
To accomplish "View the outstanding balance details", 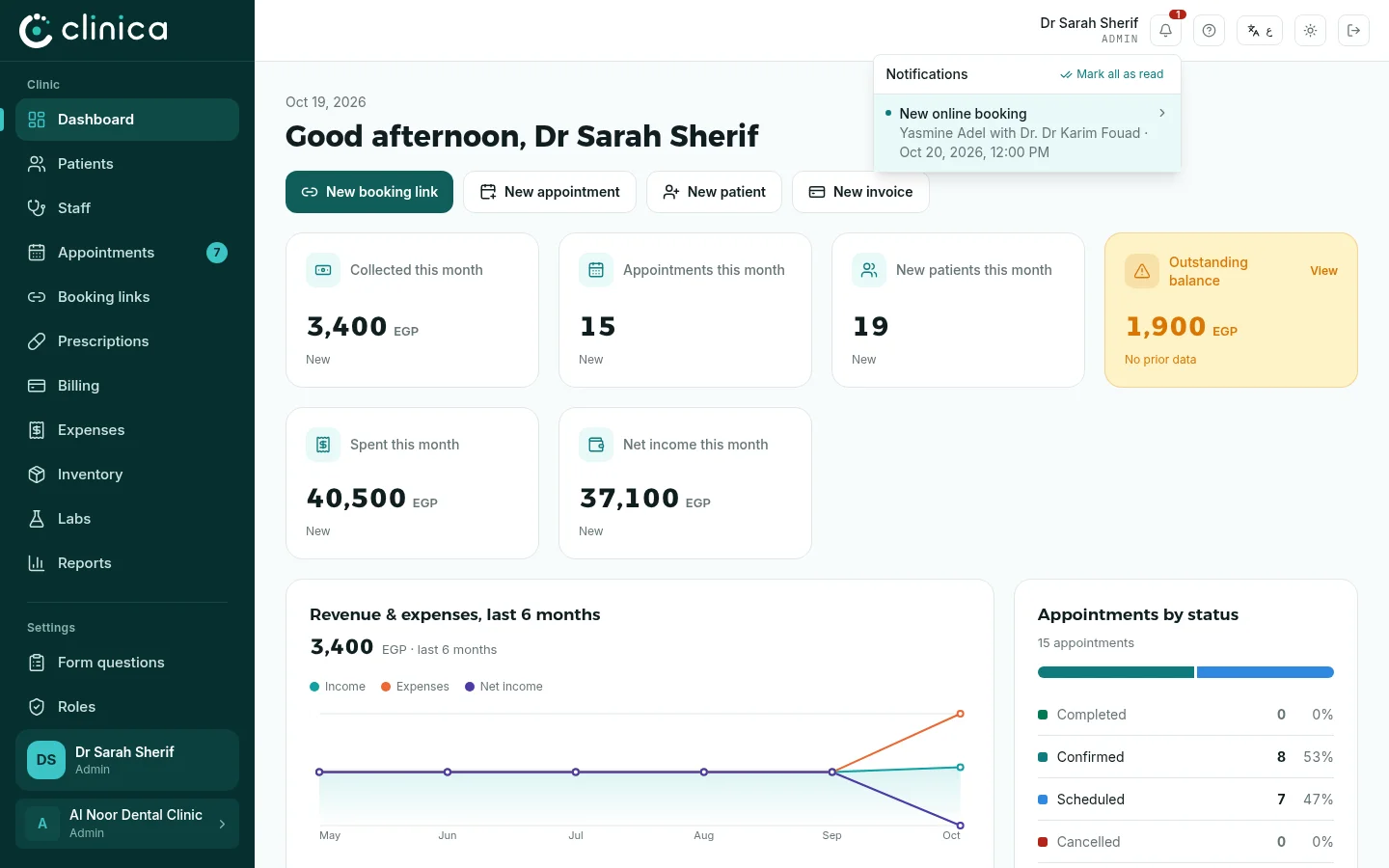I will [x=1323, y=271].
